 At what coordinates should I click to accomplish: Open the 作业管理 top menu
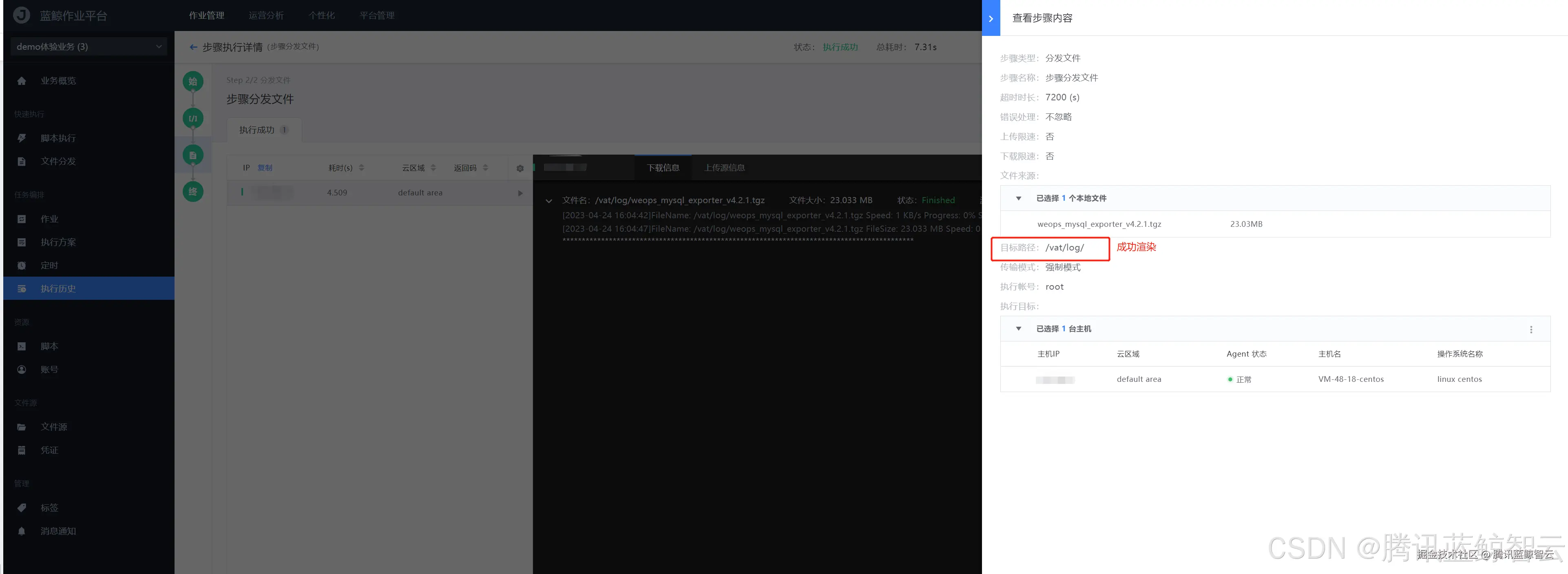(206, 15)
